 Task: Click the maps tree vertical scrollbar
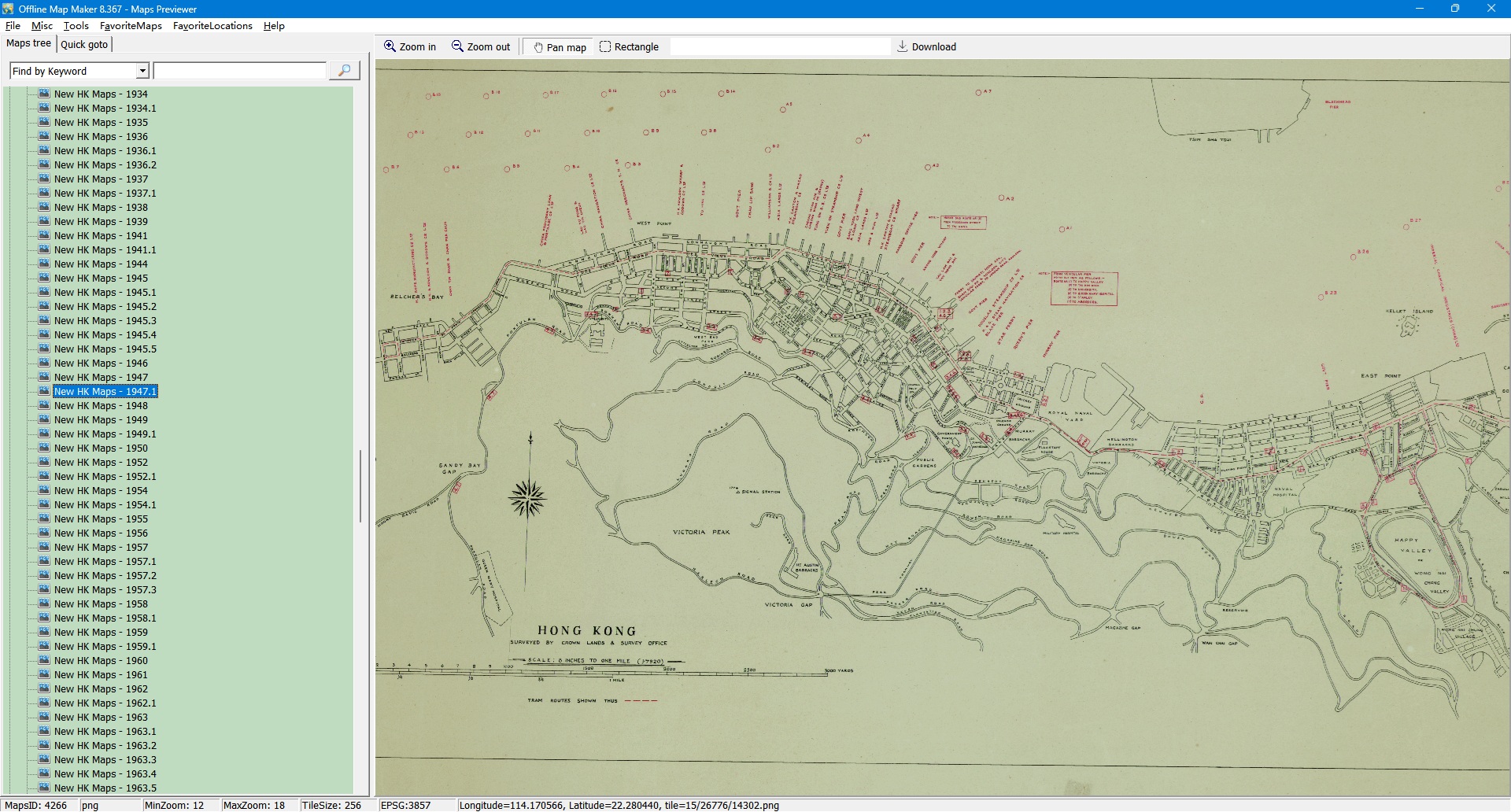tap(360, 485)
